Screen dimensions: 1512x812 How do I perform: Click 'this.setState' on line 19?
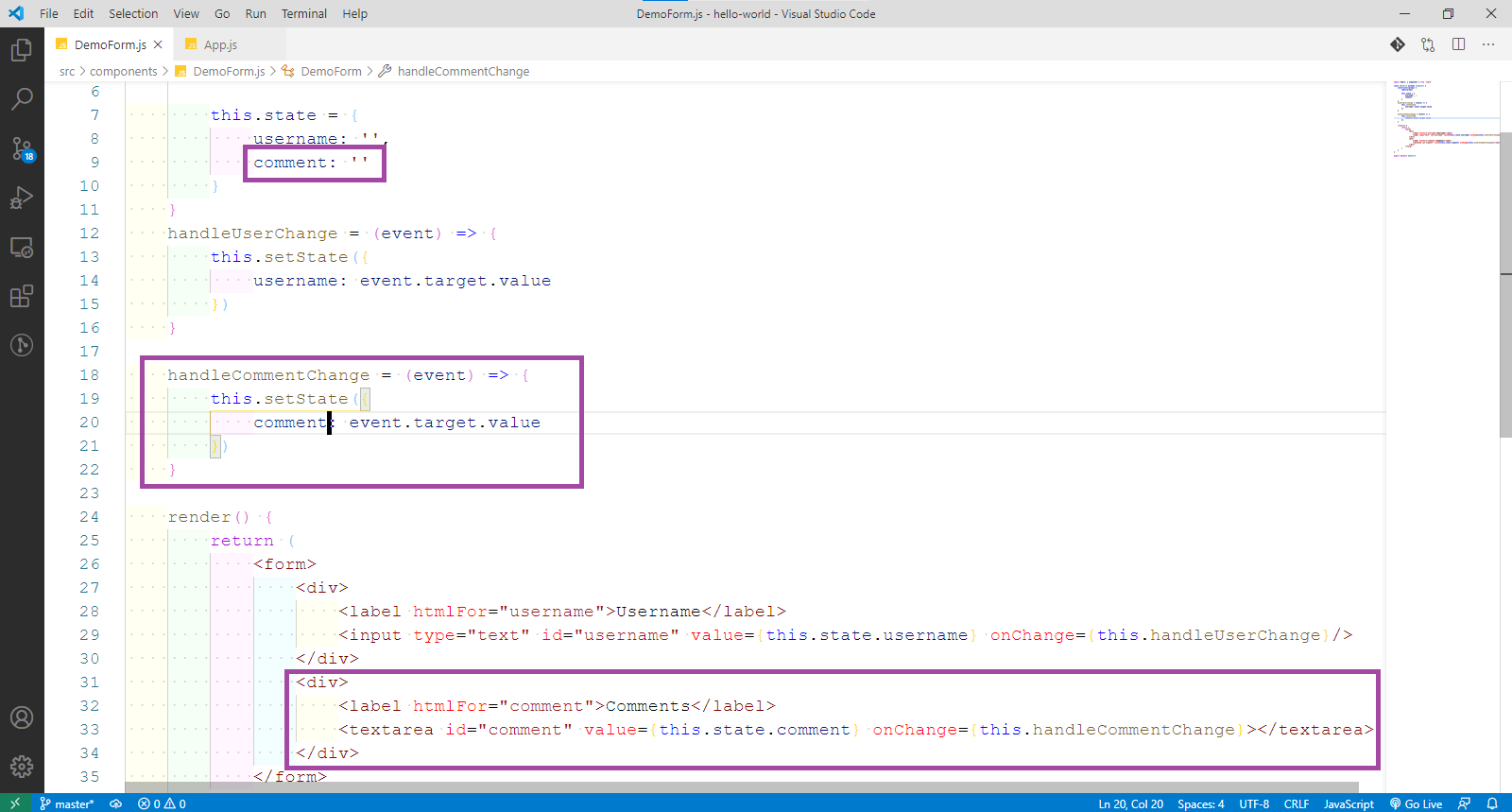tap(280, 399)
